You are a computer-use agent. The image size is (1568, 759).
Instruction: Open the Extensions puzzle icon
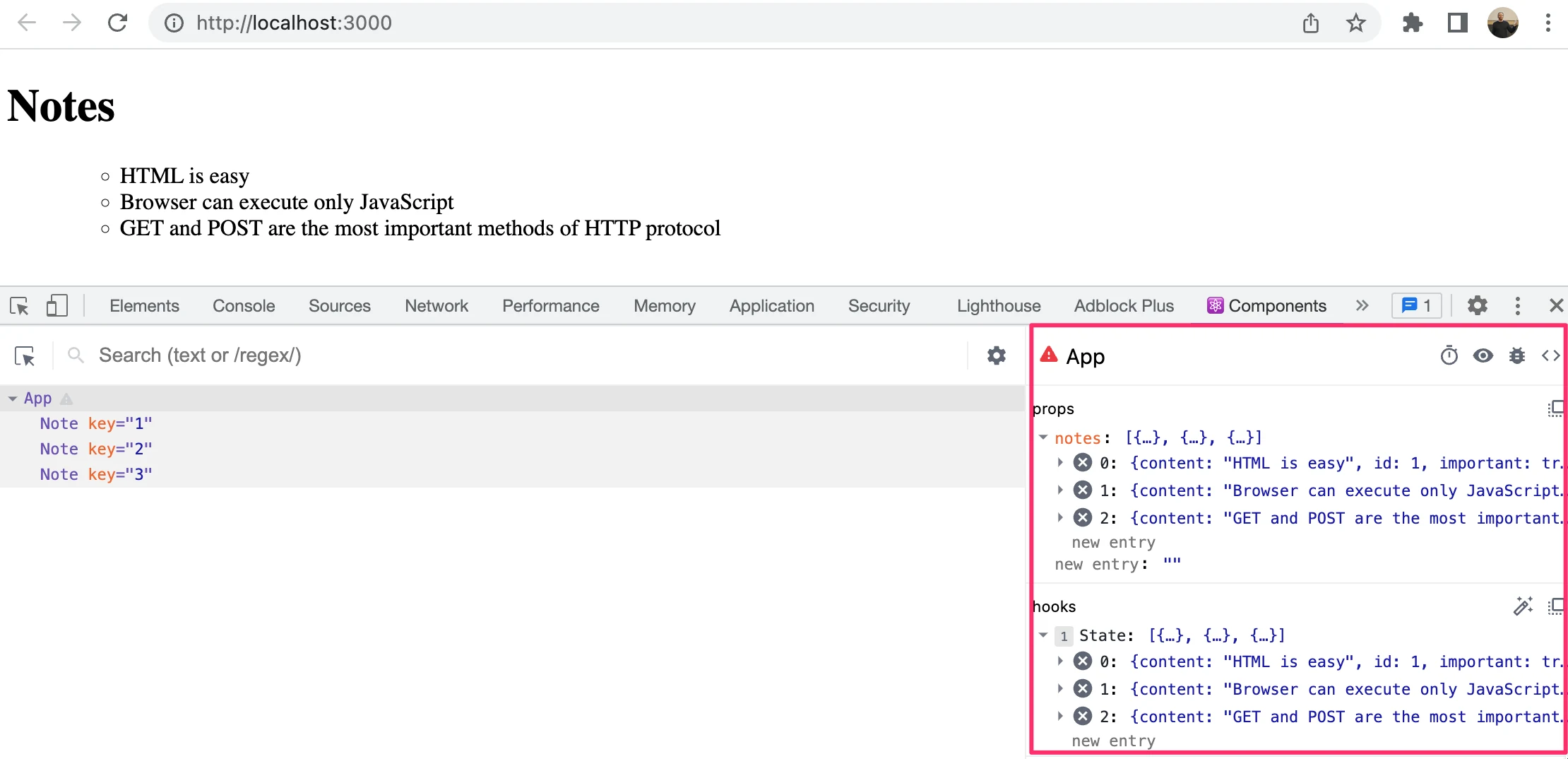point(1412,23)
